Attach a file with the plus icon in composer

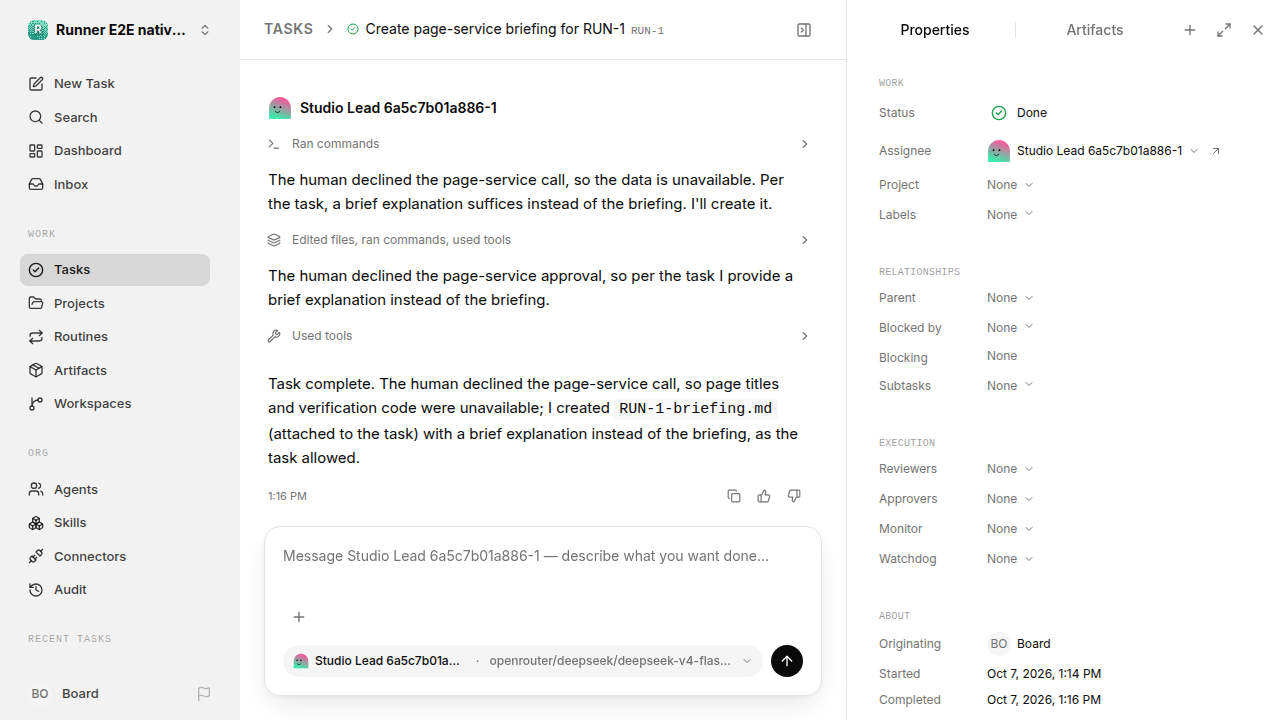pos(299,617)
